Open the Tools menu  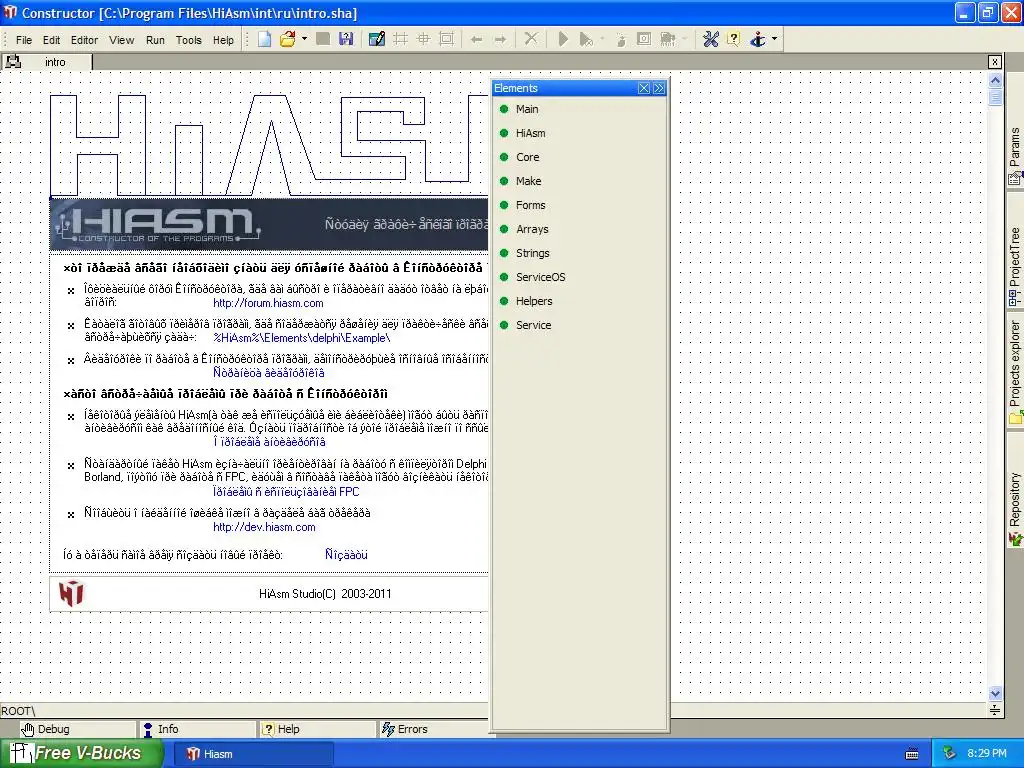tap(189, 40)
